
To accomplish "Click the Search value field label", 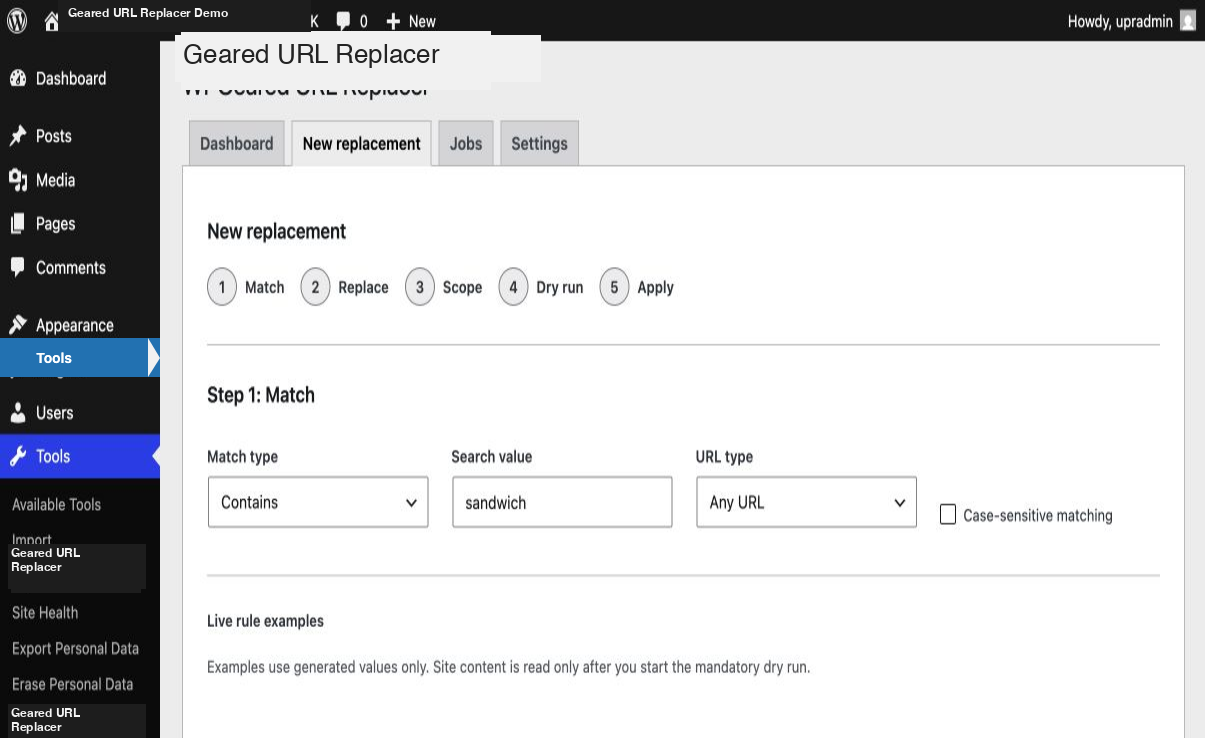I will point(491,457).
